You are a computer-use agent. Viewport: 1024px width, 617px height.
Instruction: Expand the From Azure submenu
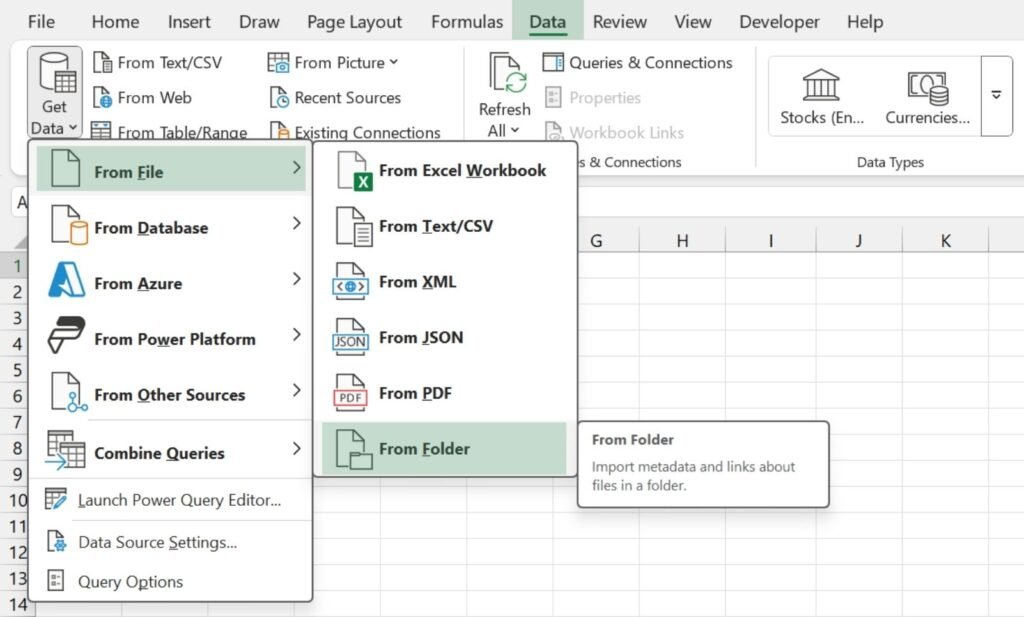[x=171, y=280]
